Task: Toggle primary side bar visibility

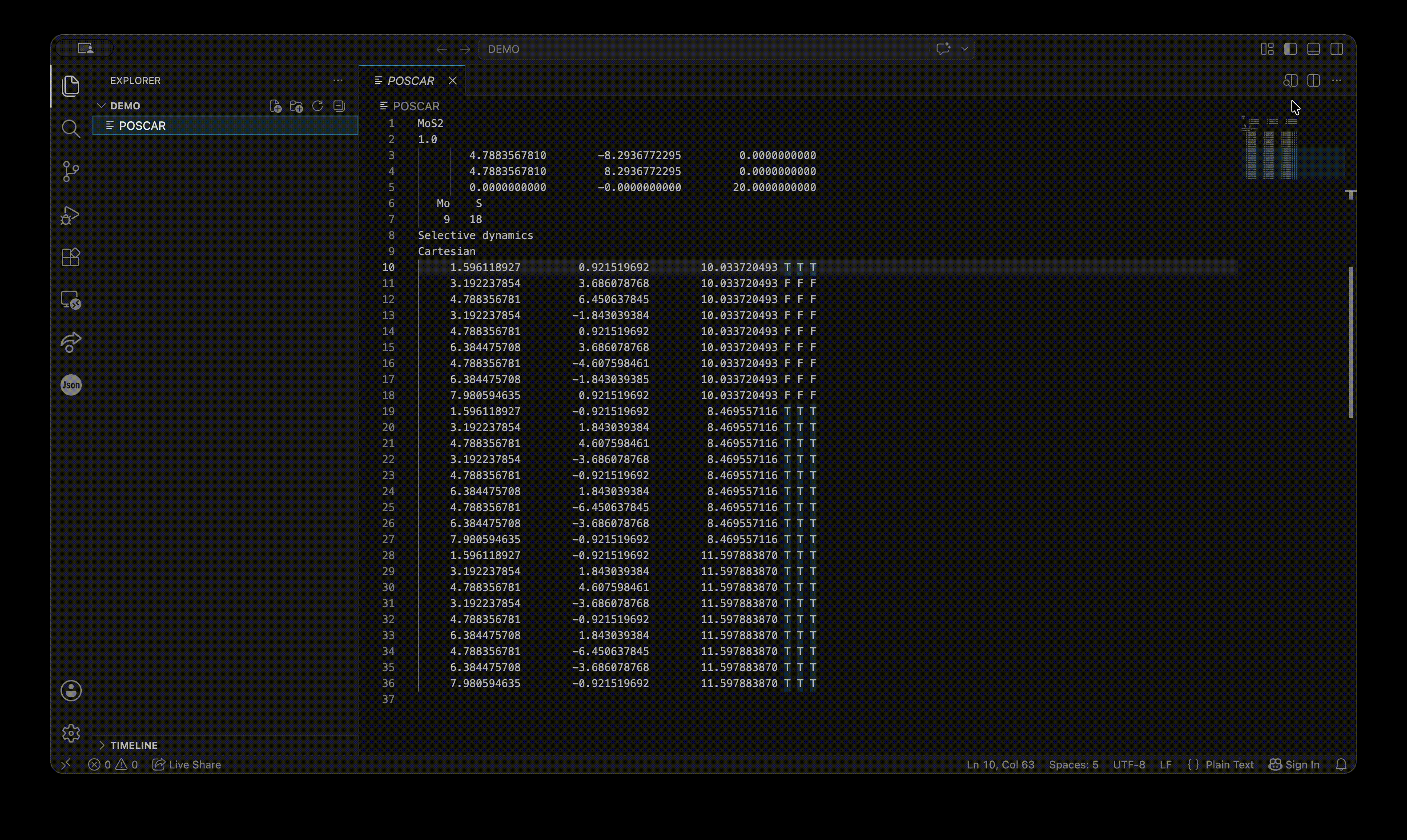Action: [x=1290, y=49]
